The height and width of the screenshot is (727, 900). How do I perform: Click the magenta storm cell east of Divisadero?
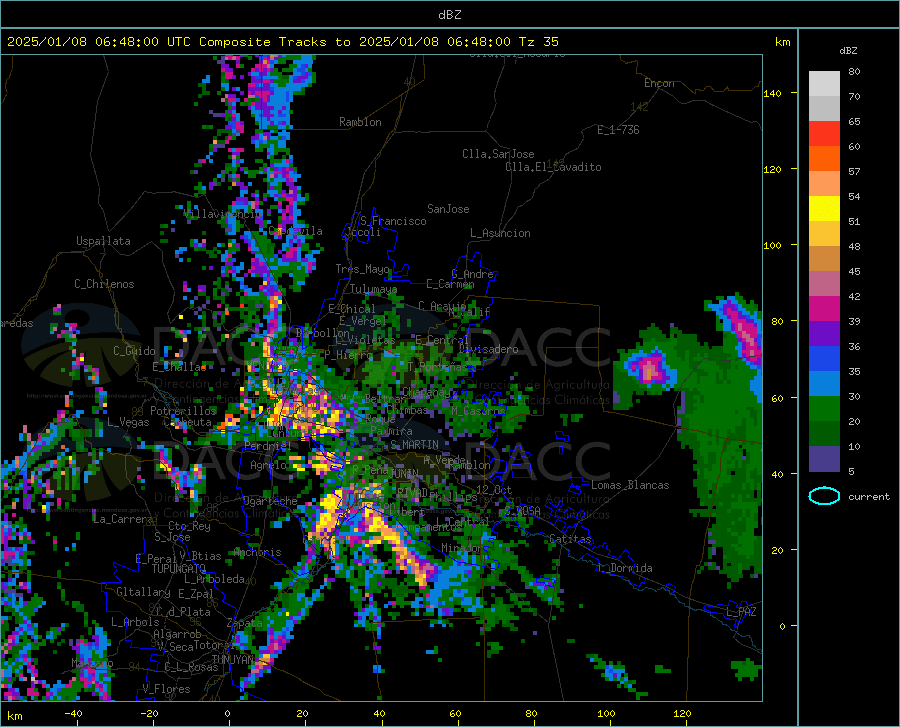coord(649,368)
